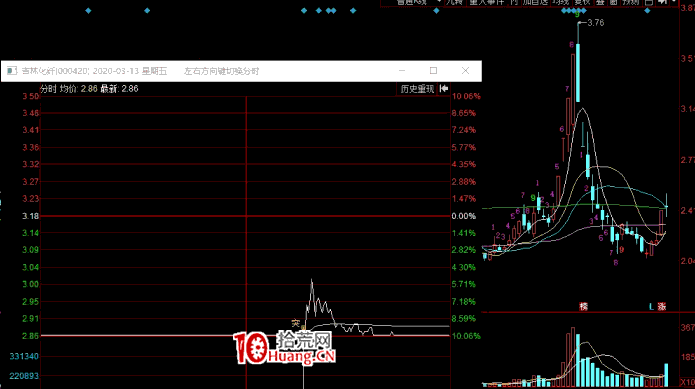Click the 0.00% percent axis label

(x=464, y=216)
